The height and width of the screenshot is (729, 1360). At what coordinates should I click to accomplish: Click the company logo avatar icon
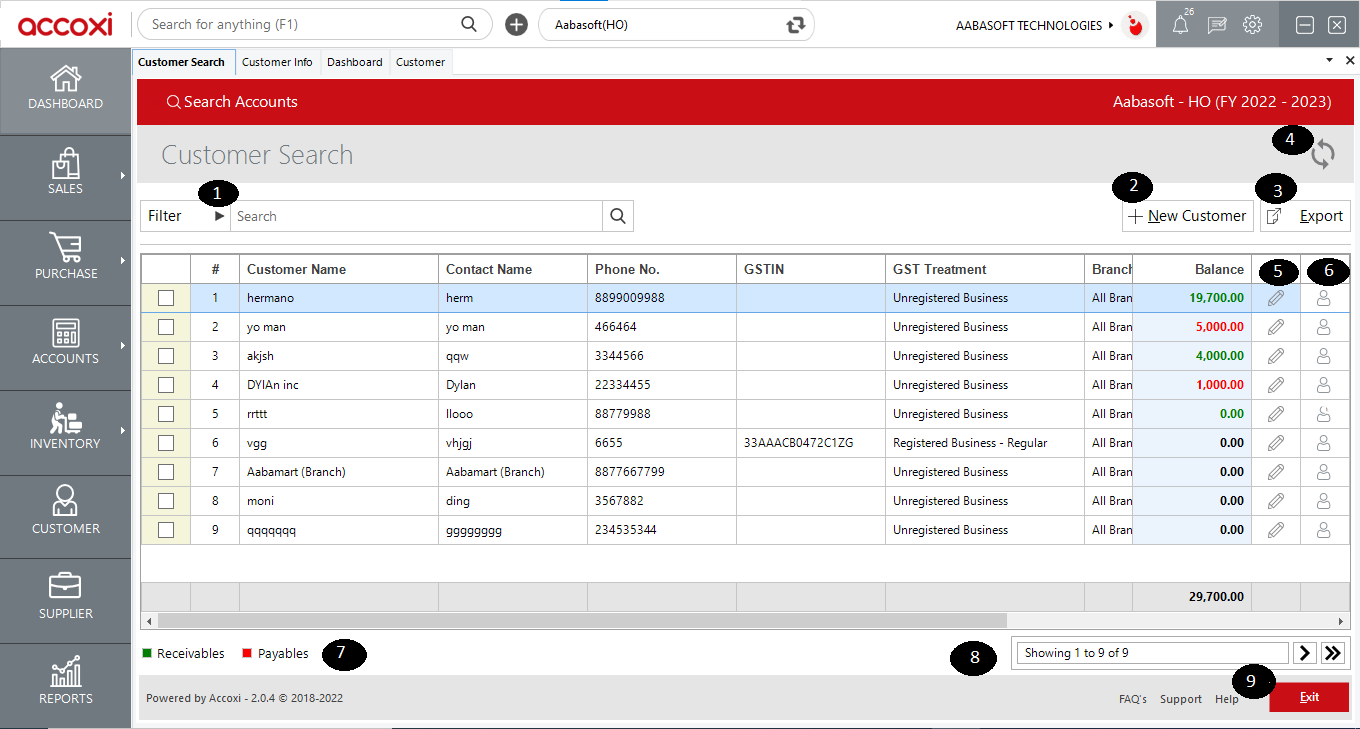(x=1135, y=25)
